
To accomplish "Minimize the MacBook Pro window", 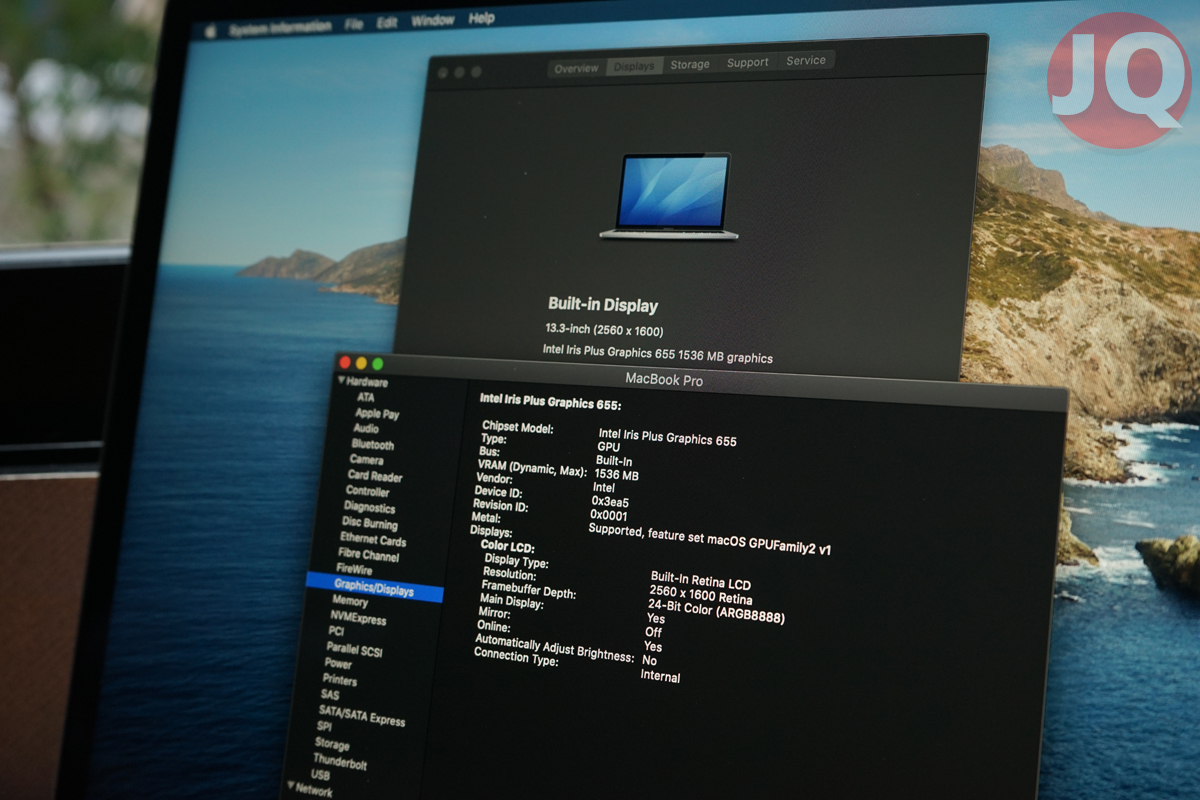I will pos(361,363).
